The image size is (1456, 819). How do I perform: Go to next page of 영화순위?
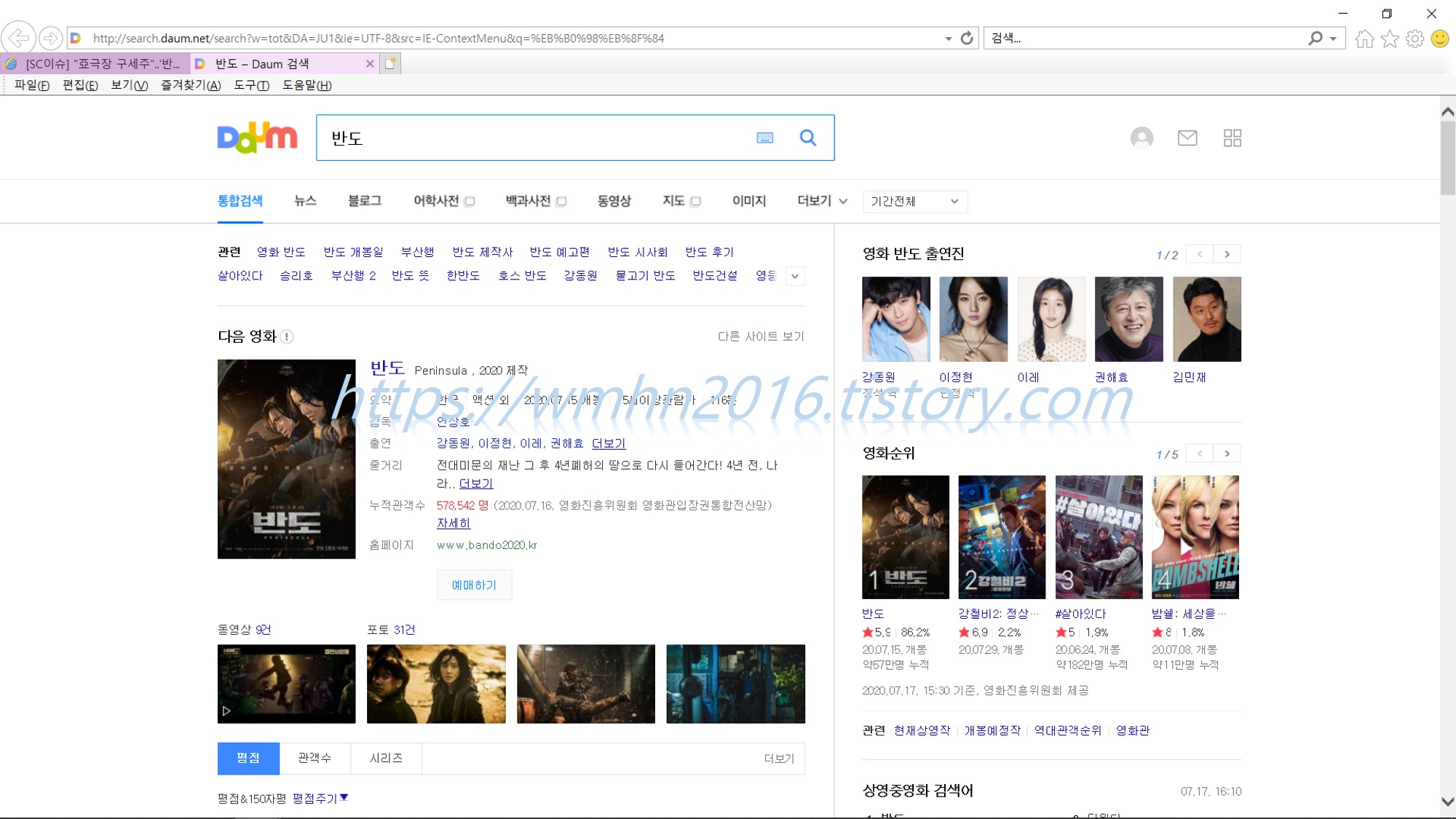[x=1227, y=454]
